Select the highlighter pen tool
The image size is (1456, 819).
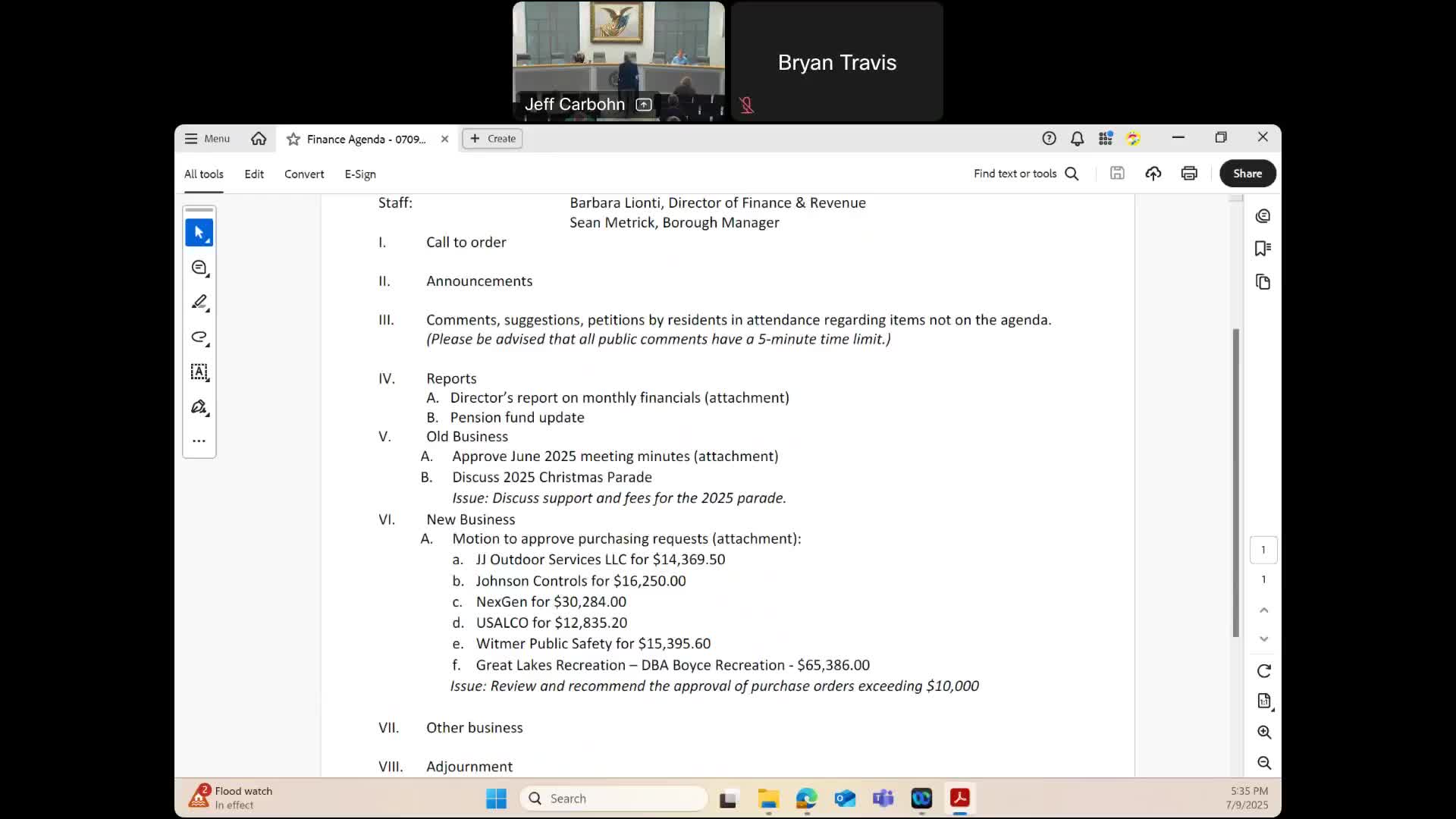[x=199, y=303]
